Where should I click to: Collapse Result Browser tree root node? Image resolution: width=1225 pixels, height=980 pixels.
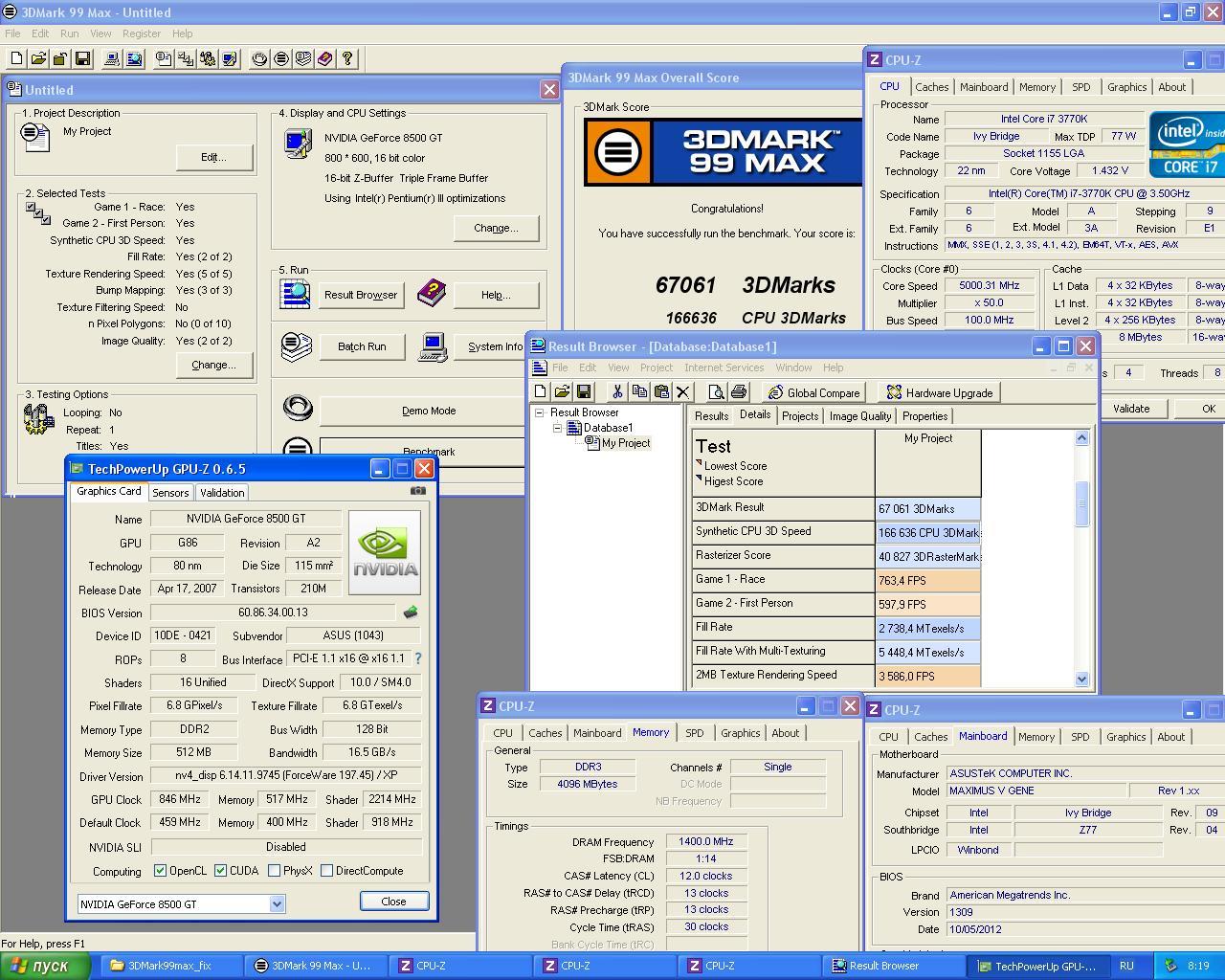pos(540,412)
